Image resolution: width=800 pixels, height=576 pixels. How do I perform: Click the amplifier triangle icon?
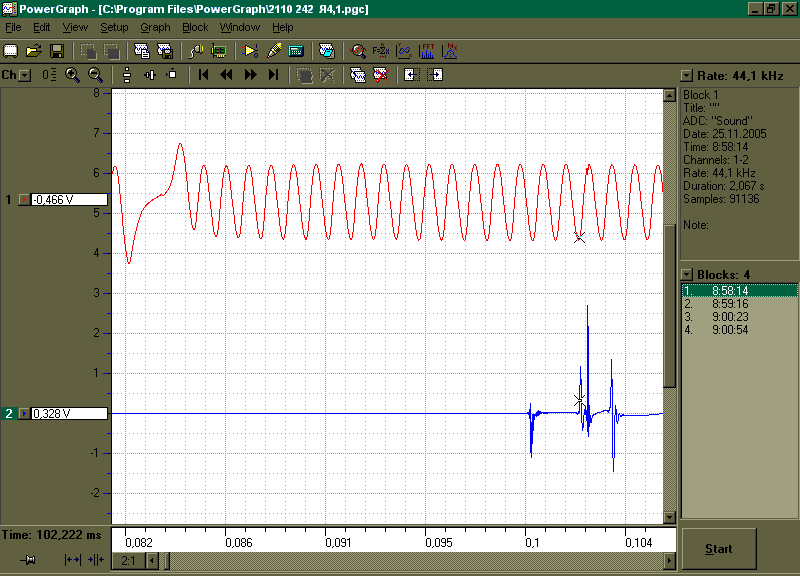(250, 51)
